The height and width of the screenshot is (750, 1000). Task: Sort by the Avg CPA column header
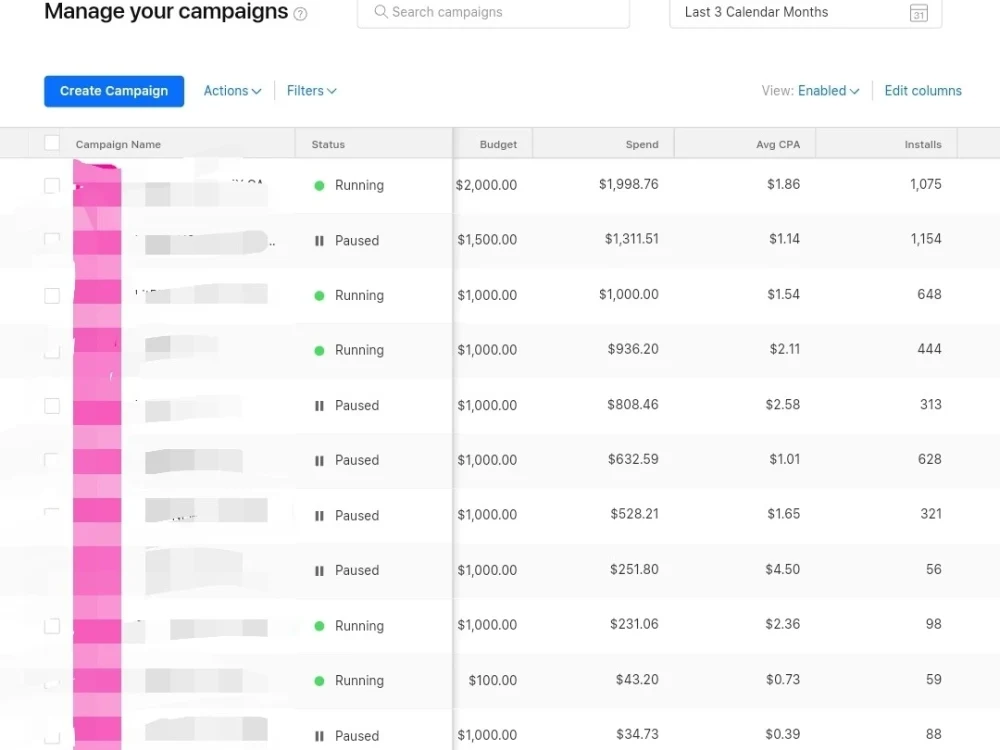tap(777, 144)
